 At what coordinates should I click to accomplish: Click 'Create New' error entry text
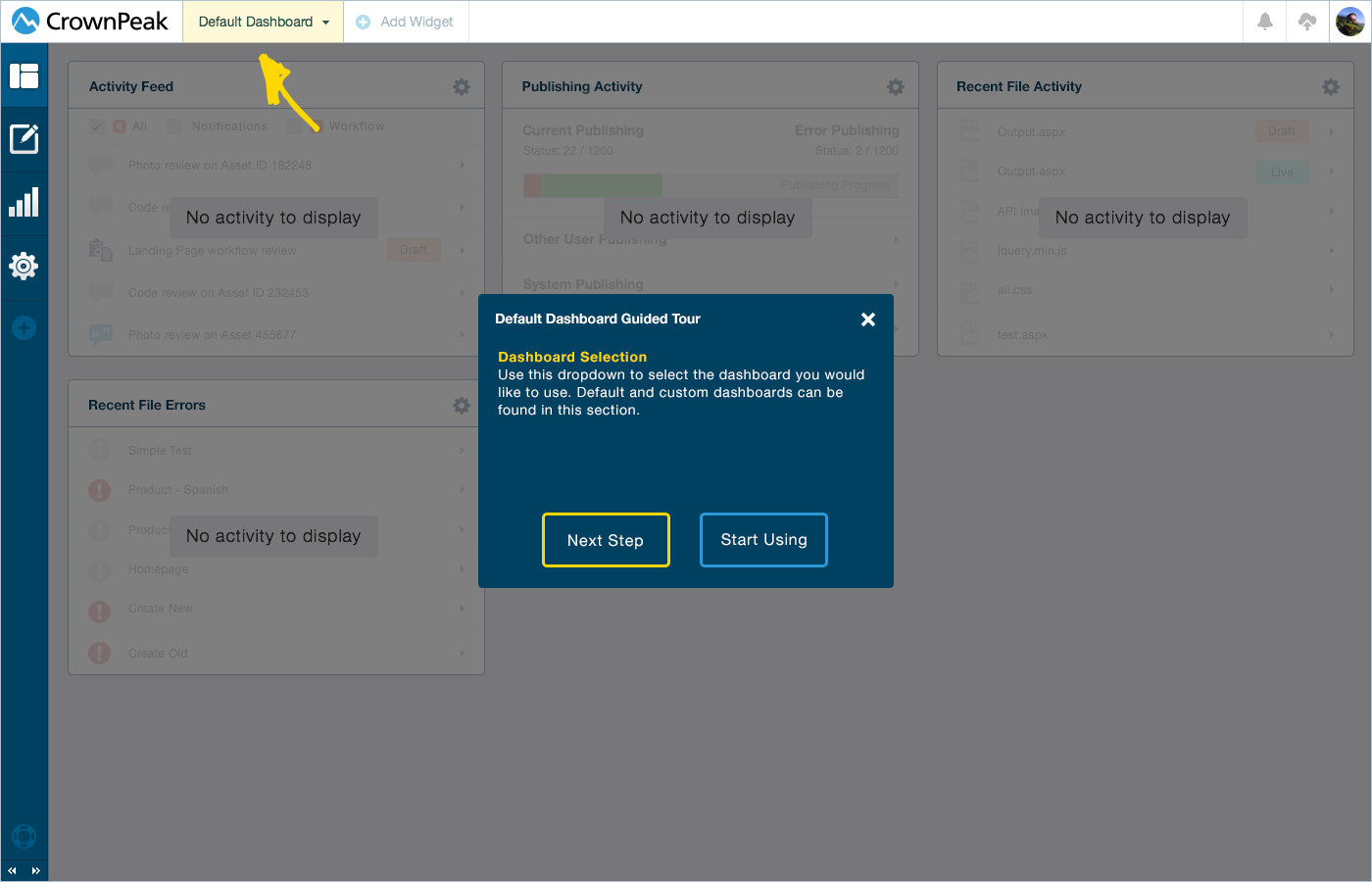tap(161, 609)
